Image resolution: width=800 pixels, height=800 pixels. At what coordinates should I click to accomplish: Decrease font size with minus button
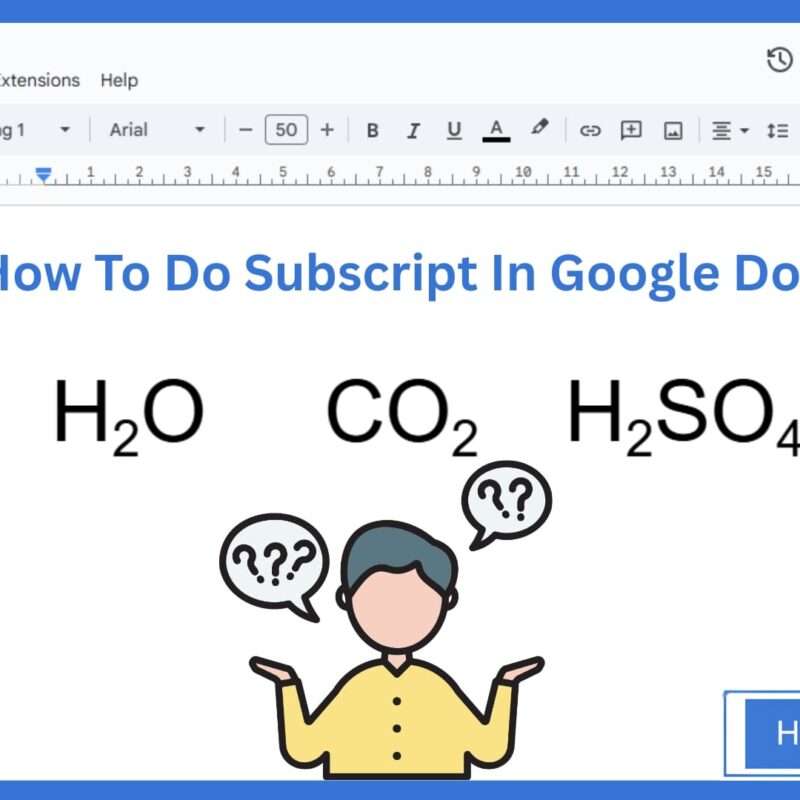(245, 130)
